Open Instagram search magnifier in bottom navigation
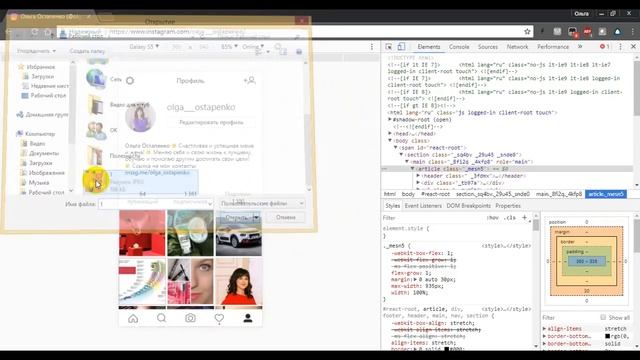 162,318
